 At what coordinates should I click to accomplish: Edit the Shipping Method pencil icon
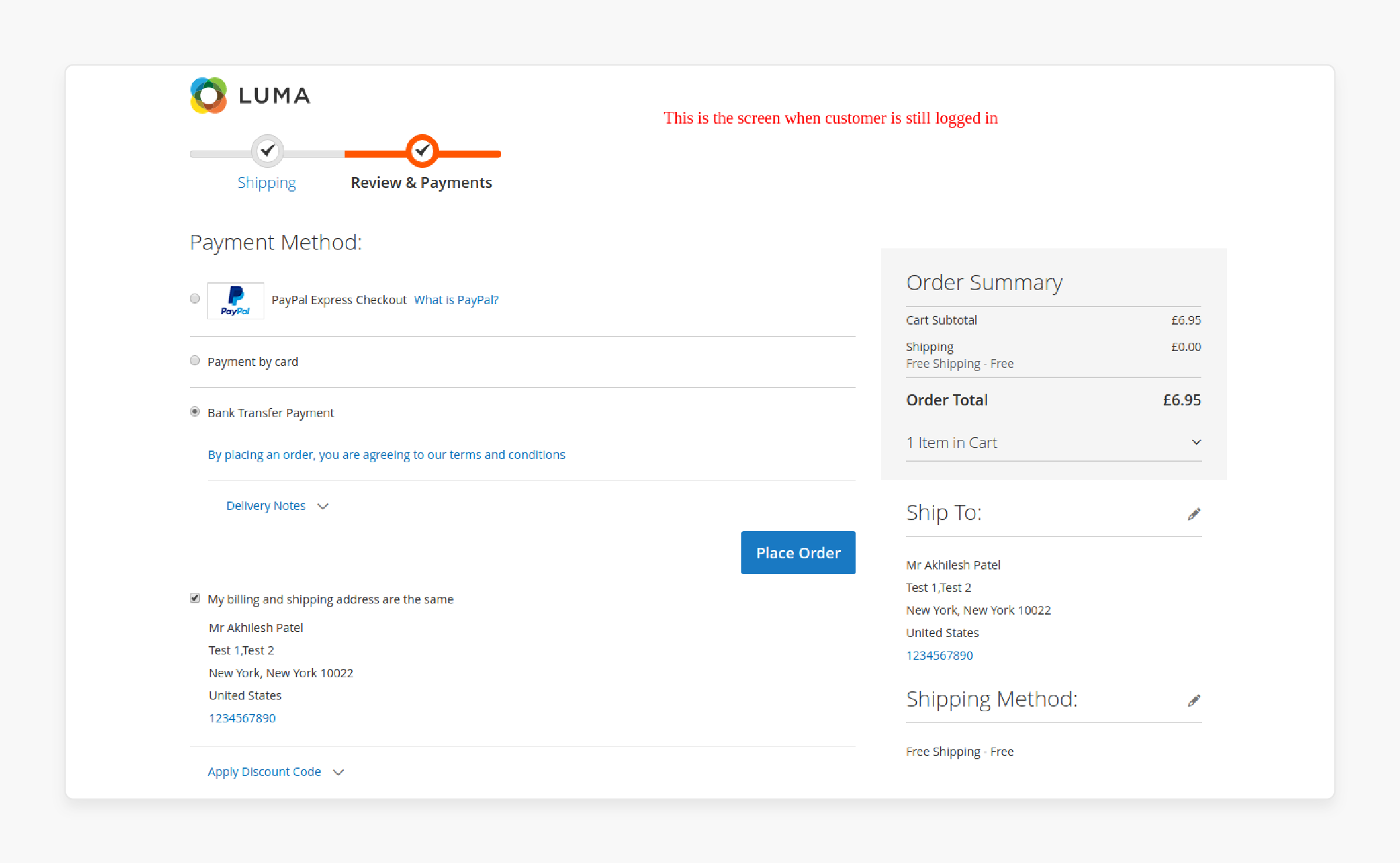1194,700
